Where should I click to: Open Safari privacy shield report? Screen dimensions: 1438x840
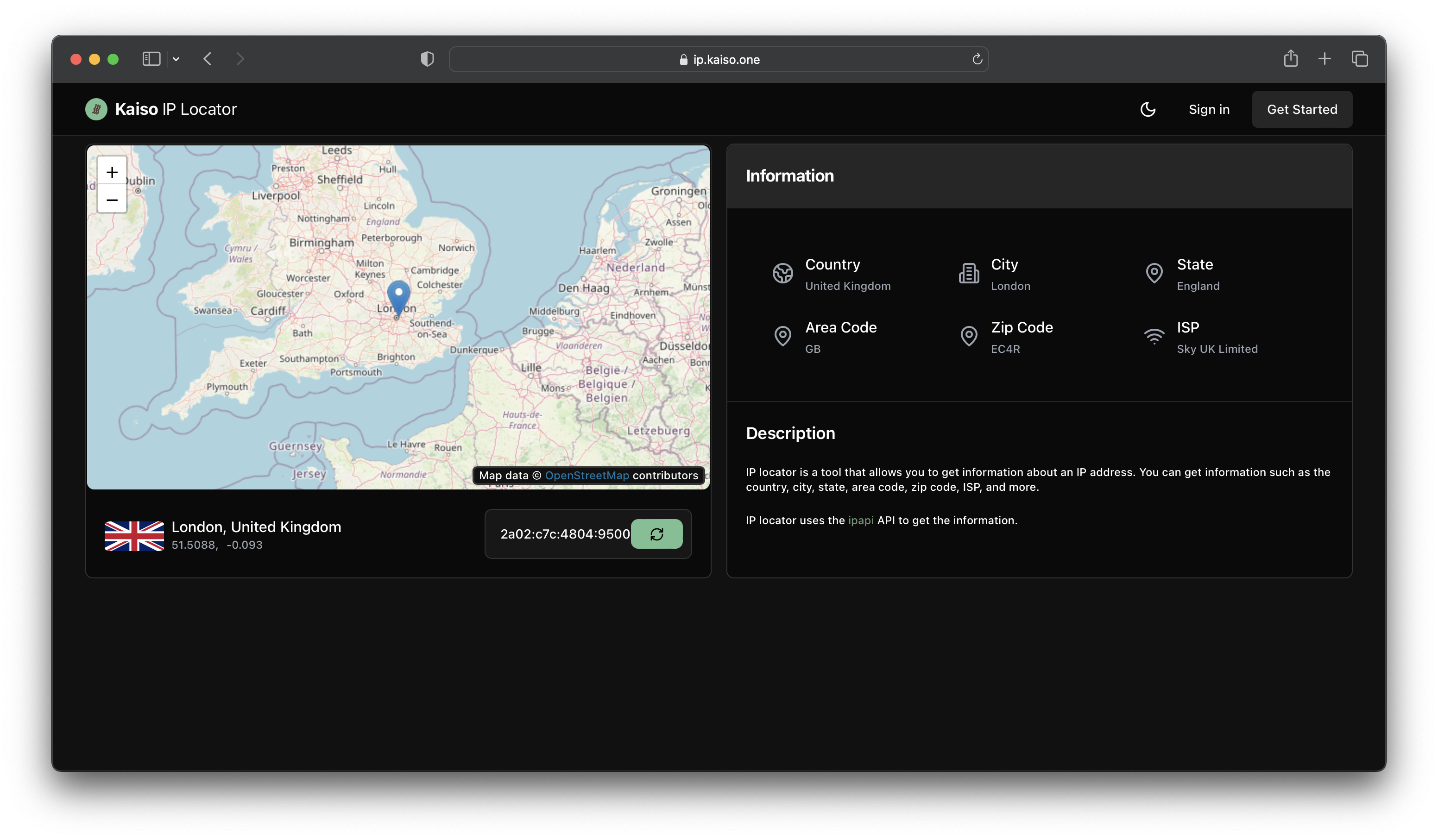click(427, 59)
